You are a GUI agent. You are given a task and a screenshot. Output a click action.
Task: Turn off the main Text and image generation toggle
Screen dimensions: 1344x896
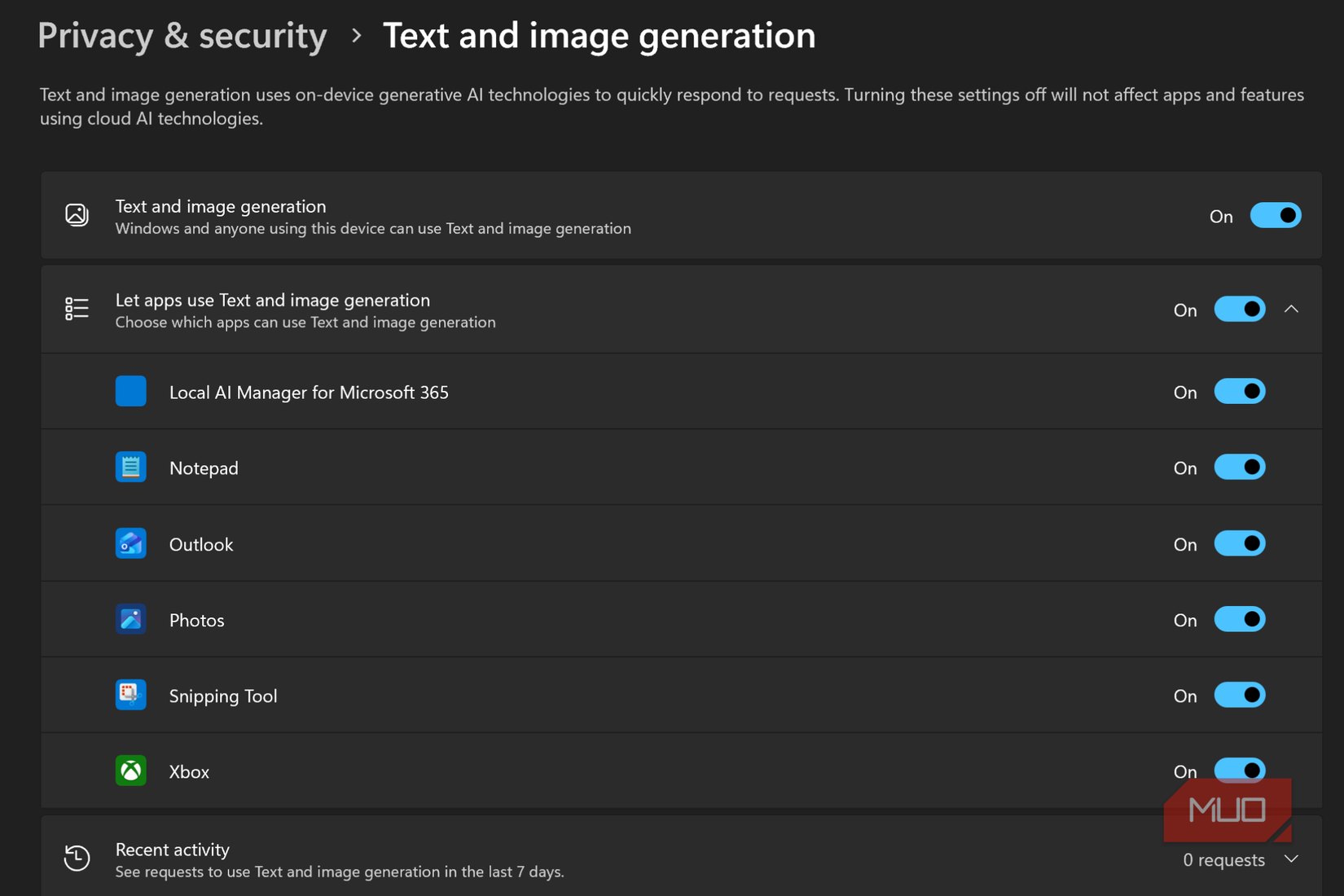(x=1276, y=216)
